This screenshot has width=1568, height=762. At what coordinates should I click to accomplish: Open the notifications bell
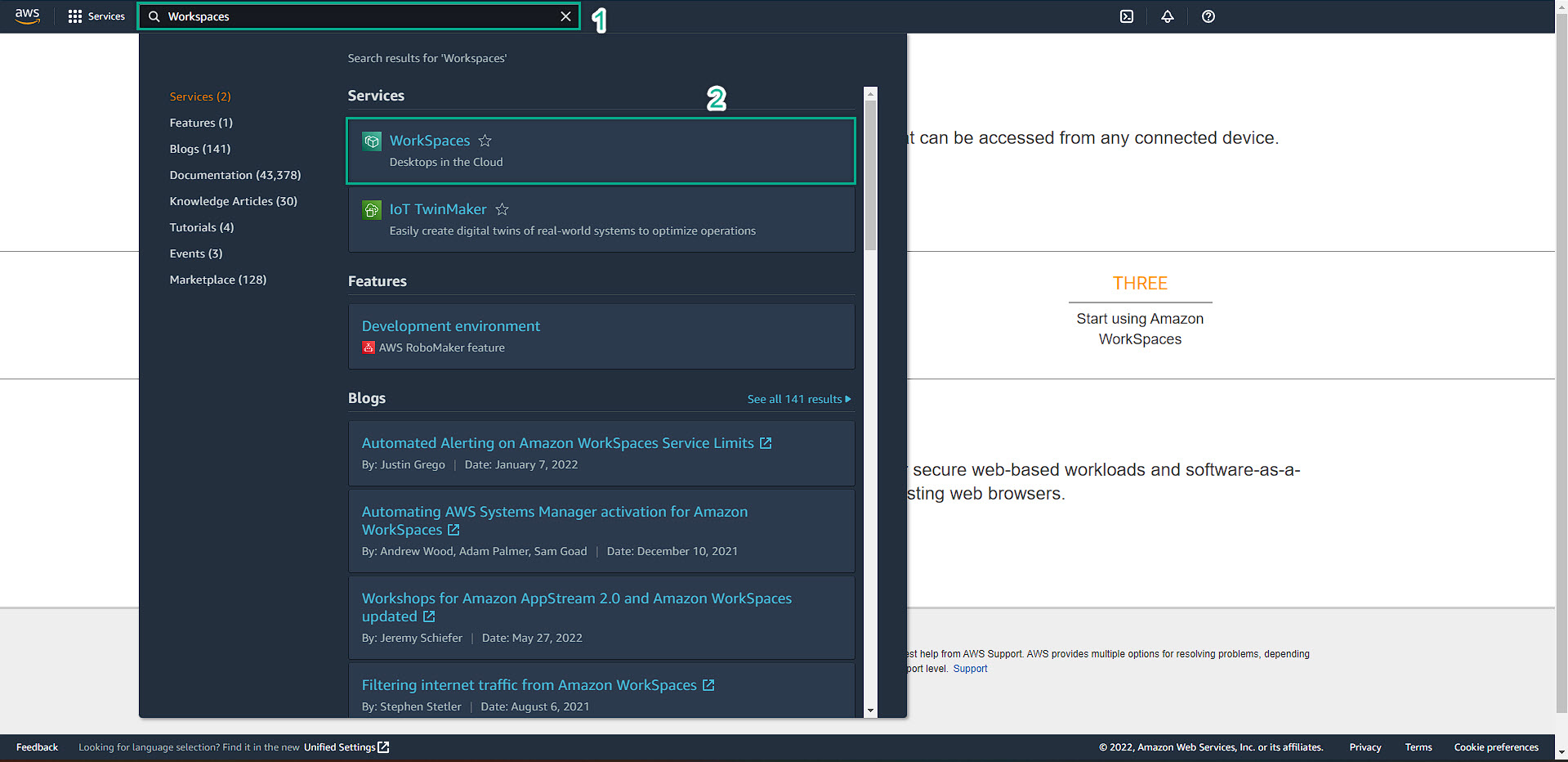coord(1167,16)
